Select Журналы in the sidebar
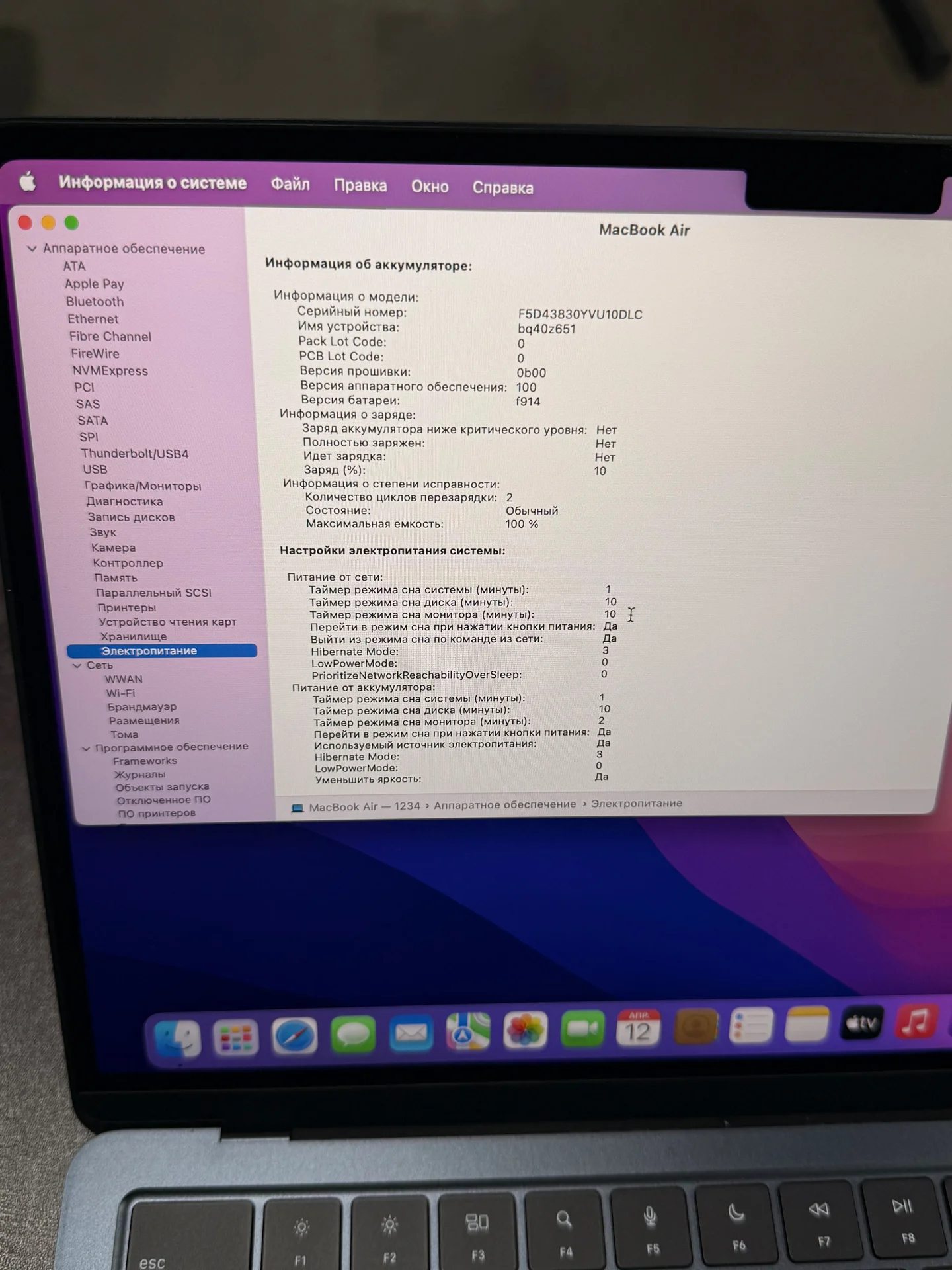952x1270 pixels. pos(139,775)
